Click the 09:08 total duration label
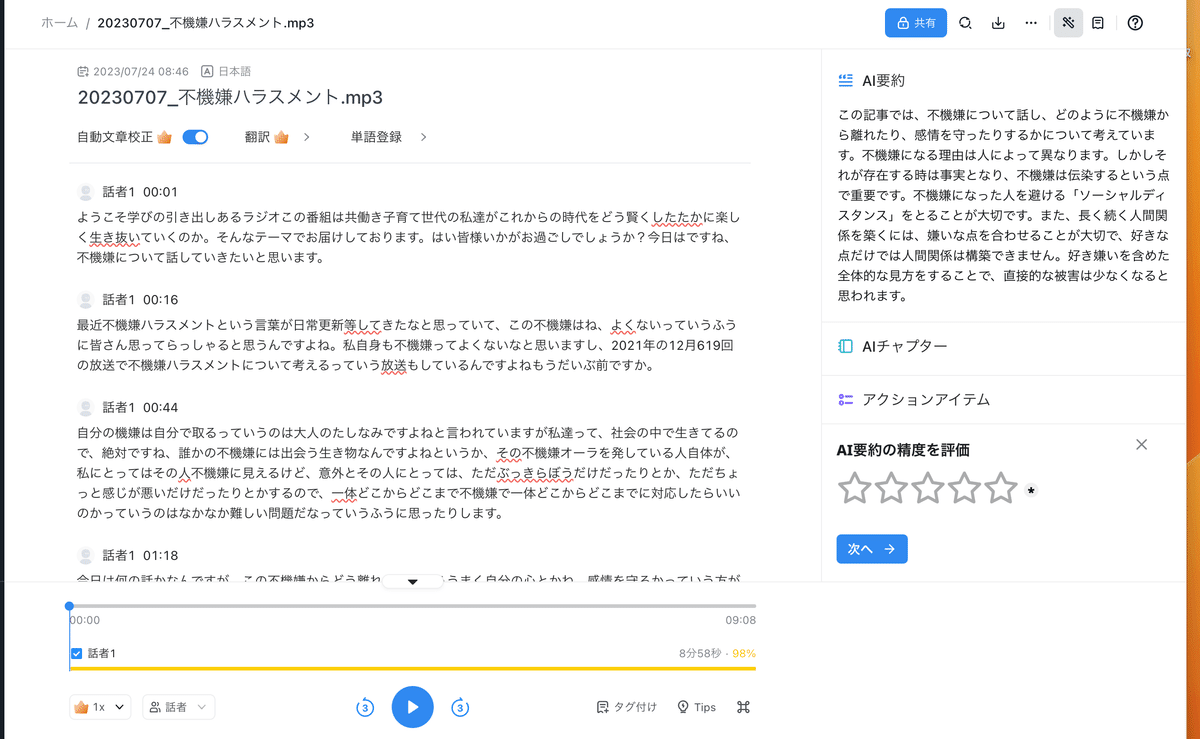The image size is (1200, 739). [x=740, y=620]
